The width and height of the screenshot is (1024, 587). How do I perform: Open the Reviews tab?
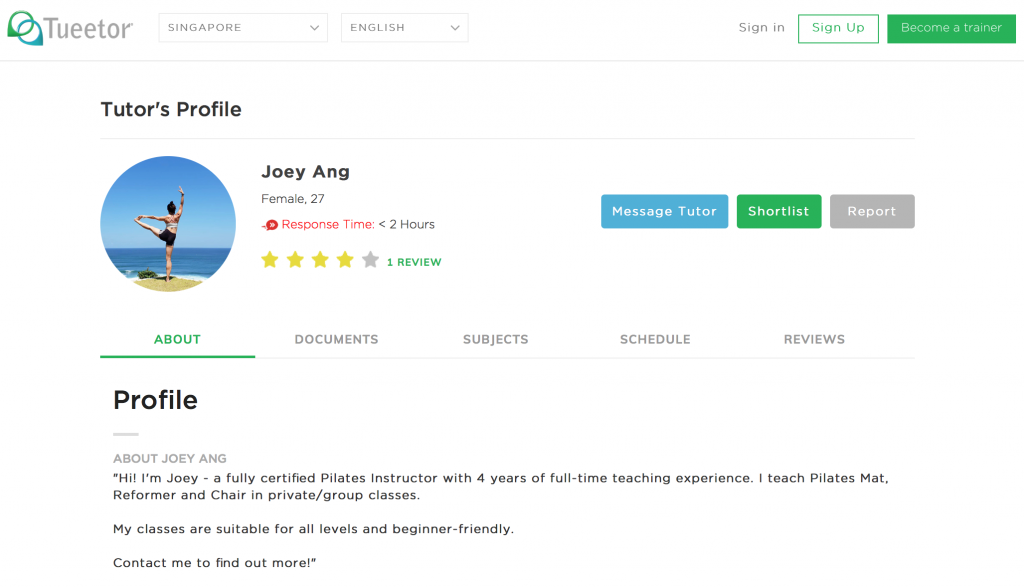coord(814,340)
